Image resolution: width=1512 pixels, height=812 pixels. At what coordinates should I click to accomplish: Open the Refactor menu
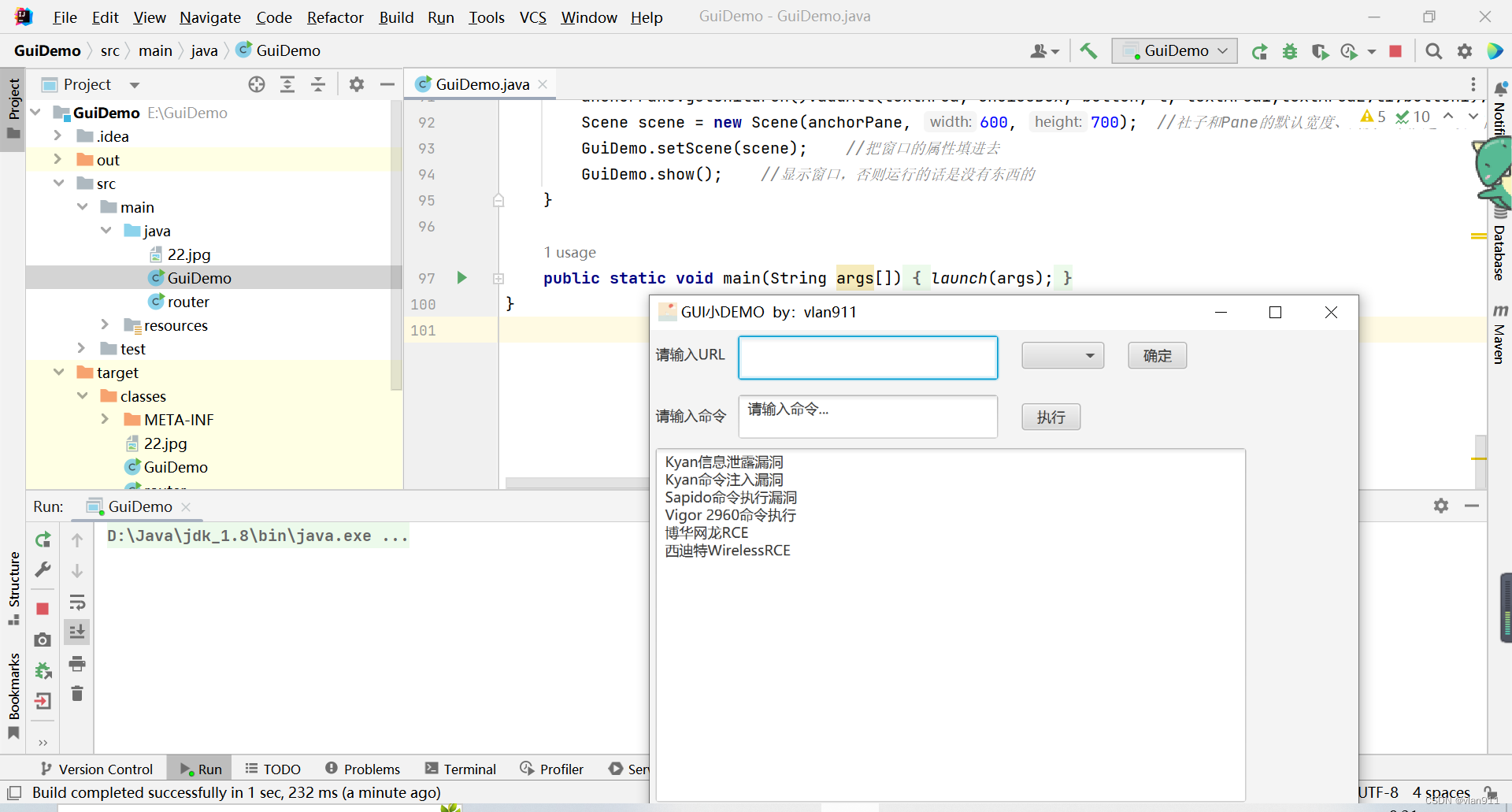coord(335,17)
